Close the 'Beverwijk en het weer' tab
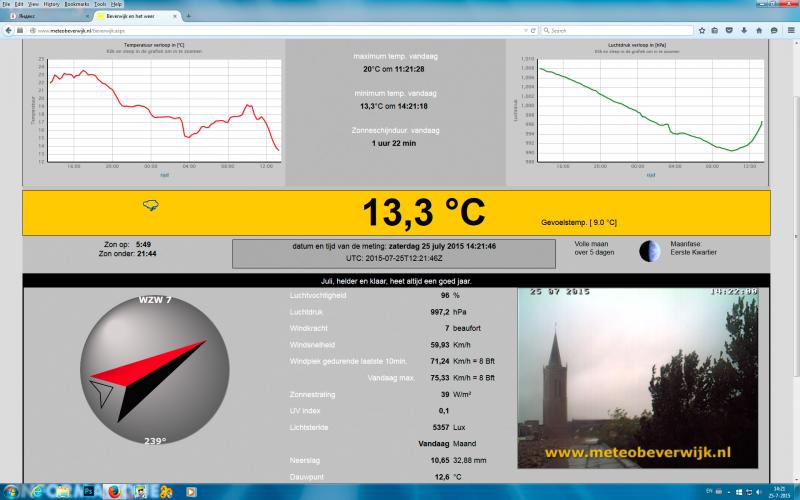 click(175, 16)
